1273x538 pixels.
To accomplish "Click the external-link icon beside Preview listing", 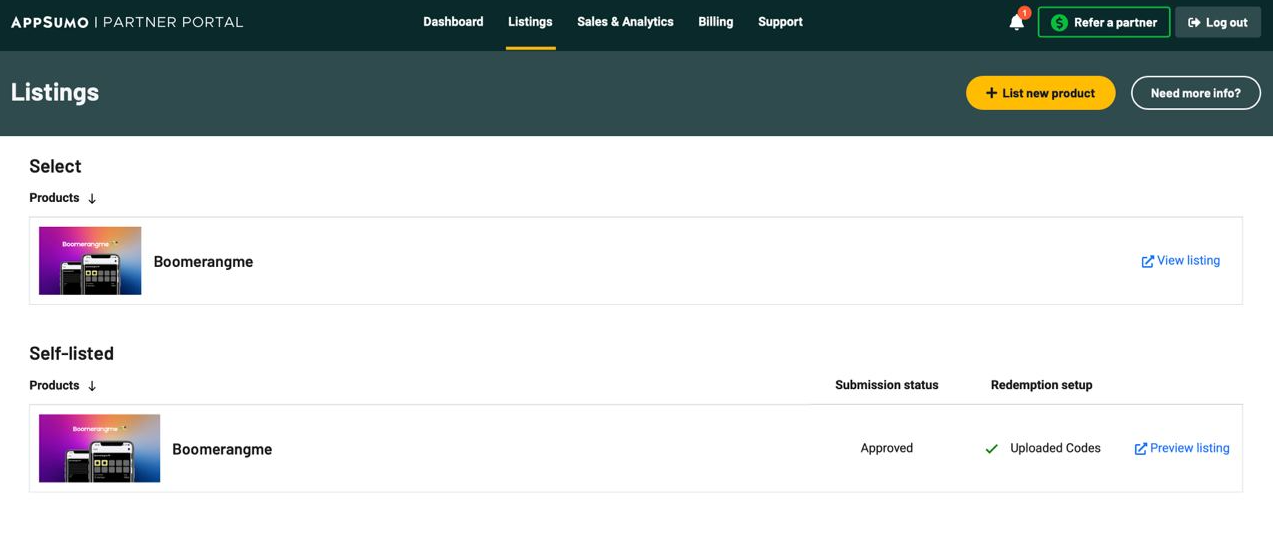I will 1140,449.
